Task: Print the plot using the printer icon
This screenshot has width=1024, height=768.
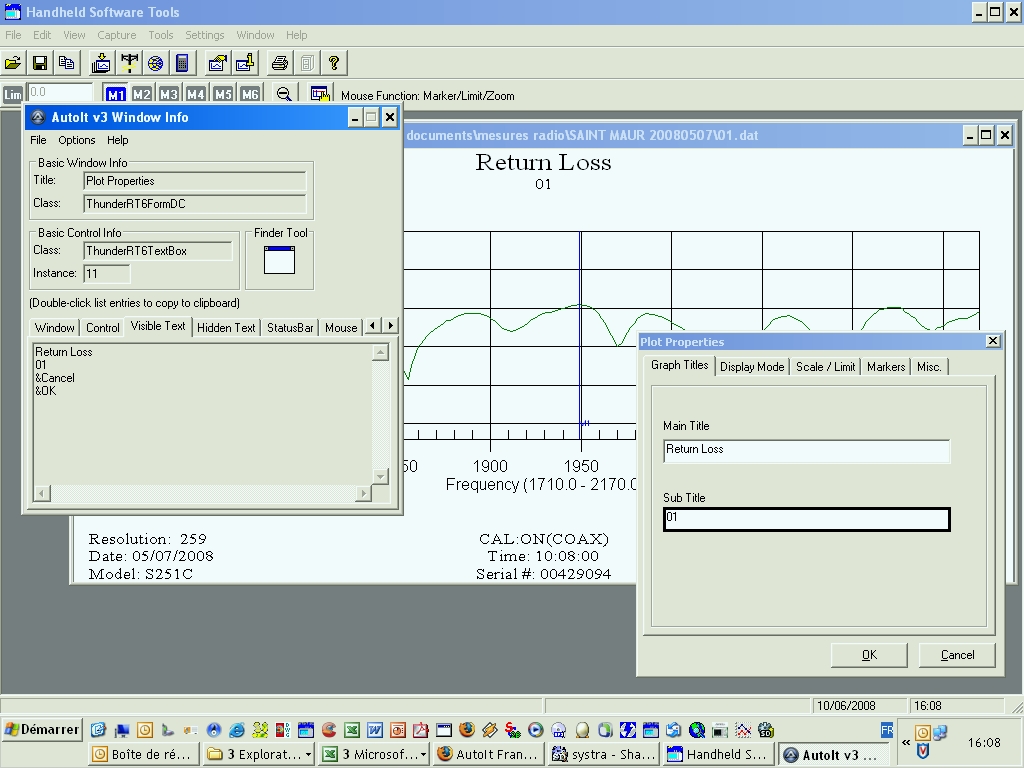Action: (x=280, y=63)
